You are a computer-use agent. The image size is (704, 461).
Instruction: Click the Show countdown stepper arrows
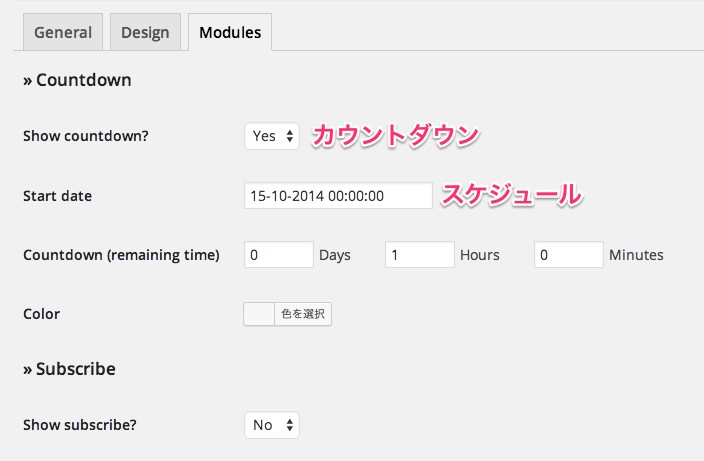tap(290, 136)
